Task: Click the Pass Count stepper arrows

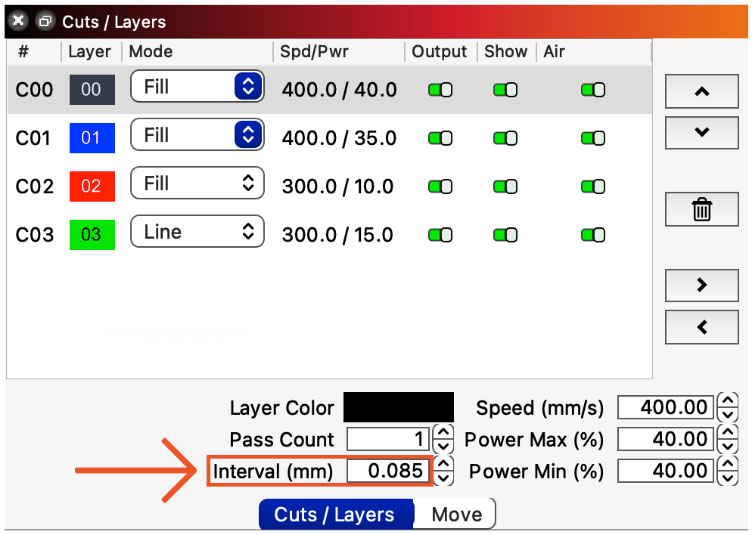Action: pyautogui.click(x=443, y=439)
